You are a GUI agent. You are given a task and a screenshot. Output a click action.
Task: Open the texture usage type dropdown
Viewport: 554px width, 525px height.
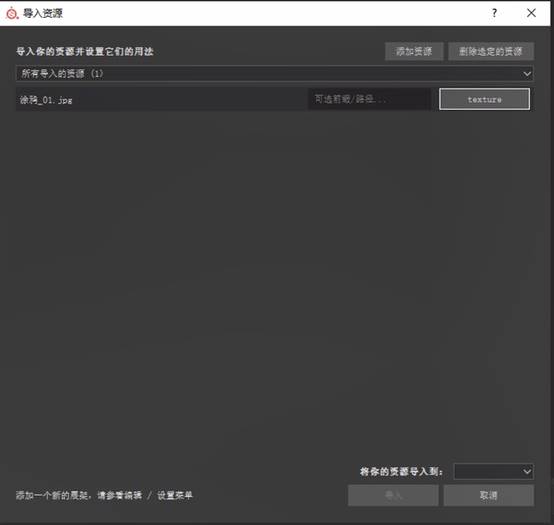point(484,99)
